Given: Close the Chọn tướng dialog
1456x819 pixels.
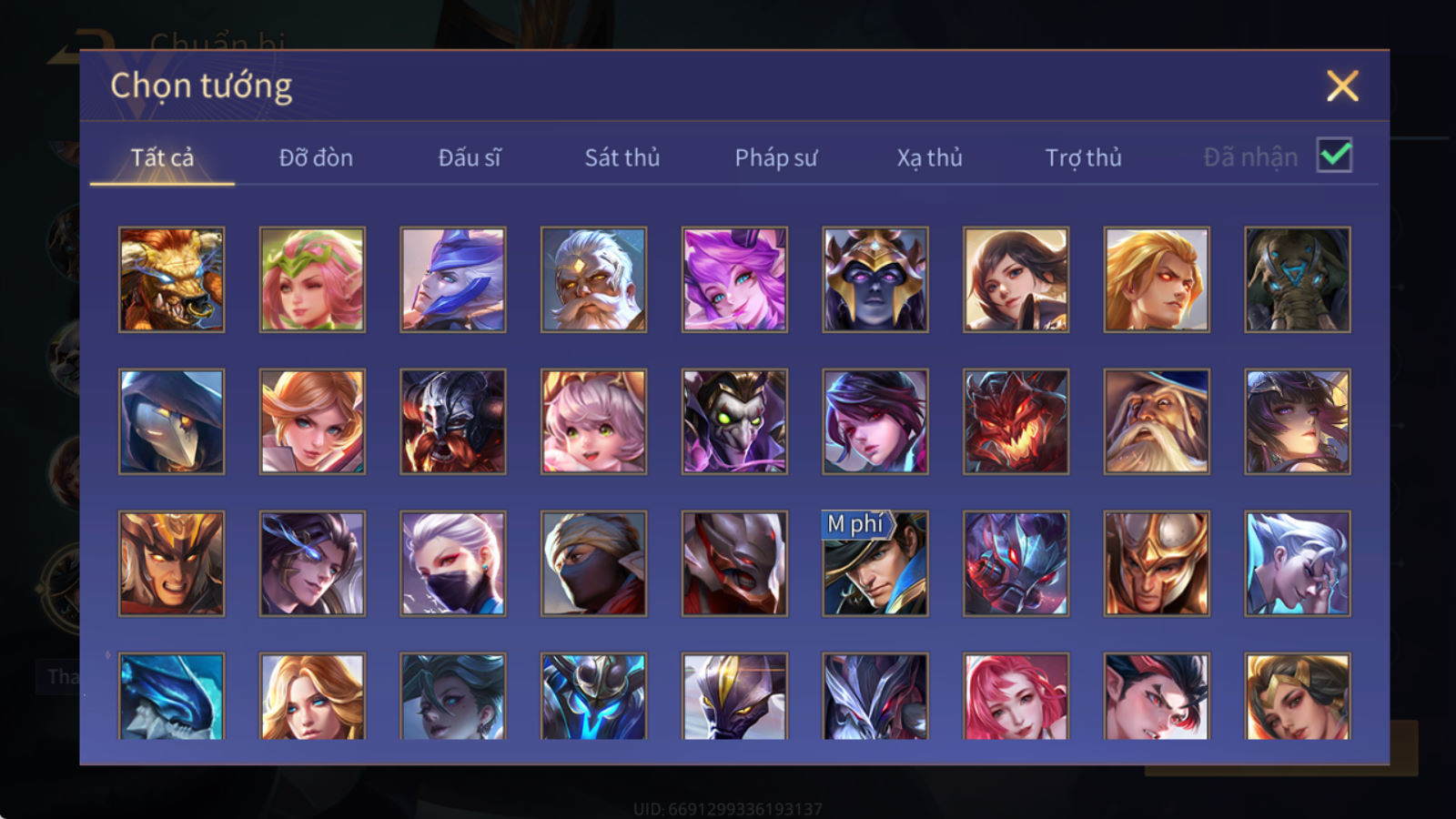Looking at the screenshot, I should point(1342,86).
